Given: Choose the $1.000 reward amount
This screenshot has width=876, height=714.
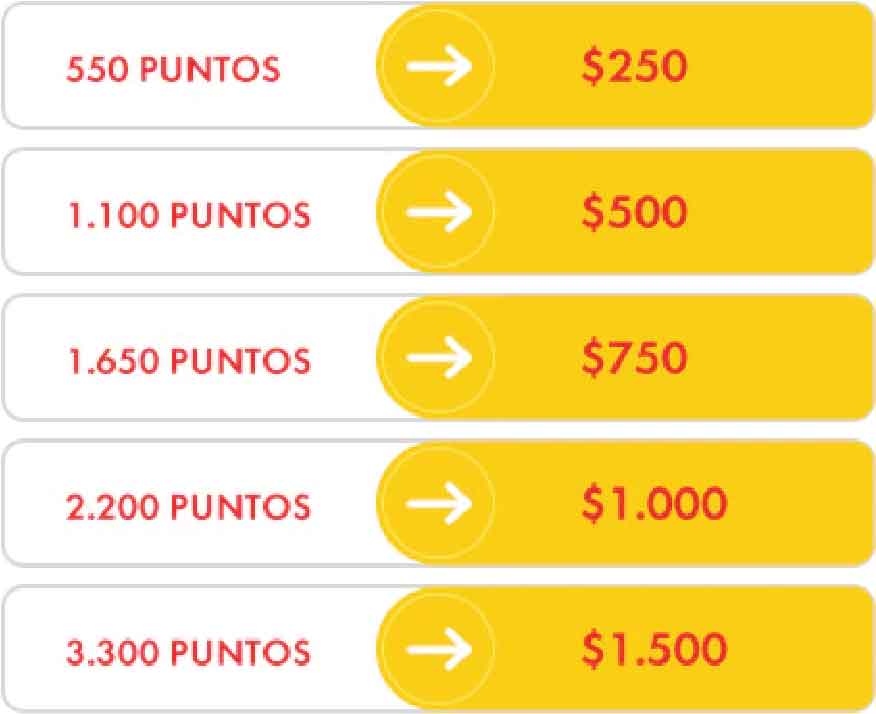Looking at the screenshot, I should tap(654, 503).
